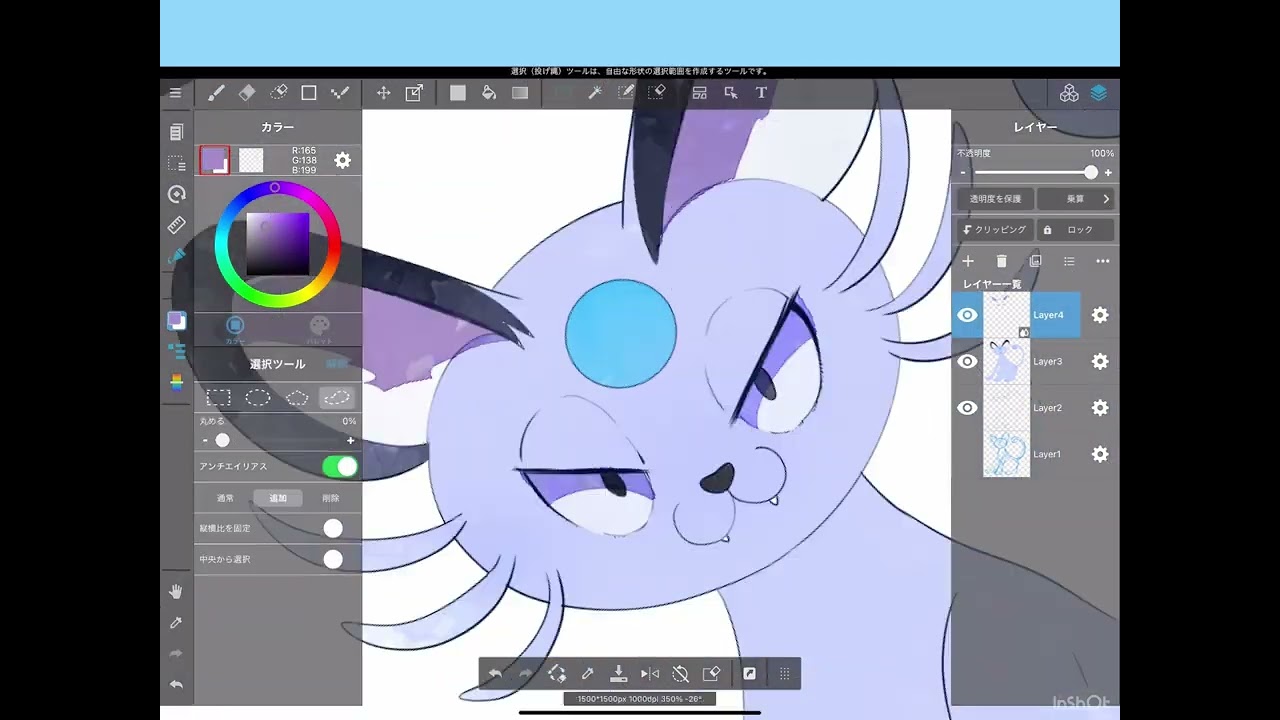
Task: Select the Layer1 thumbnail
Action: [1006, 454]
